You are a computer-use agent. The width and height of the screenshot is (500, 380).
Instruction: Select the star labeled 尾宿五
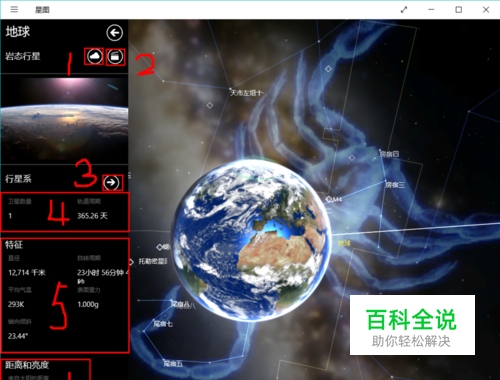173,363
